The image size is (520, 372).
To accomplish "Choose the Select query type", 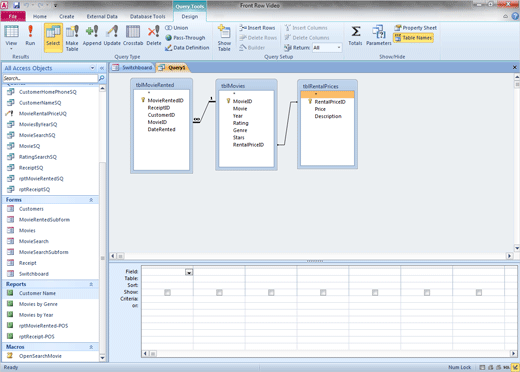I will coord(53,37).
